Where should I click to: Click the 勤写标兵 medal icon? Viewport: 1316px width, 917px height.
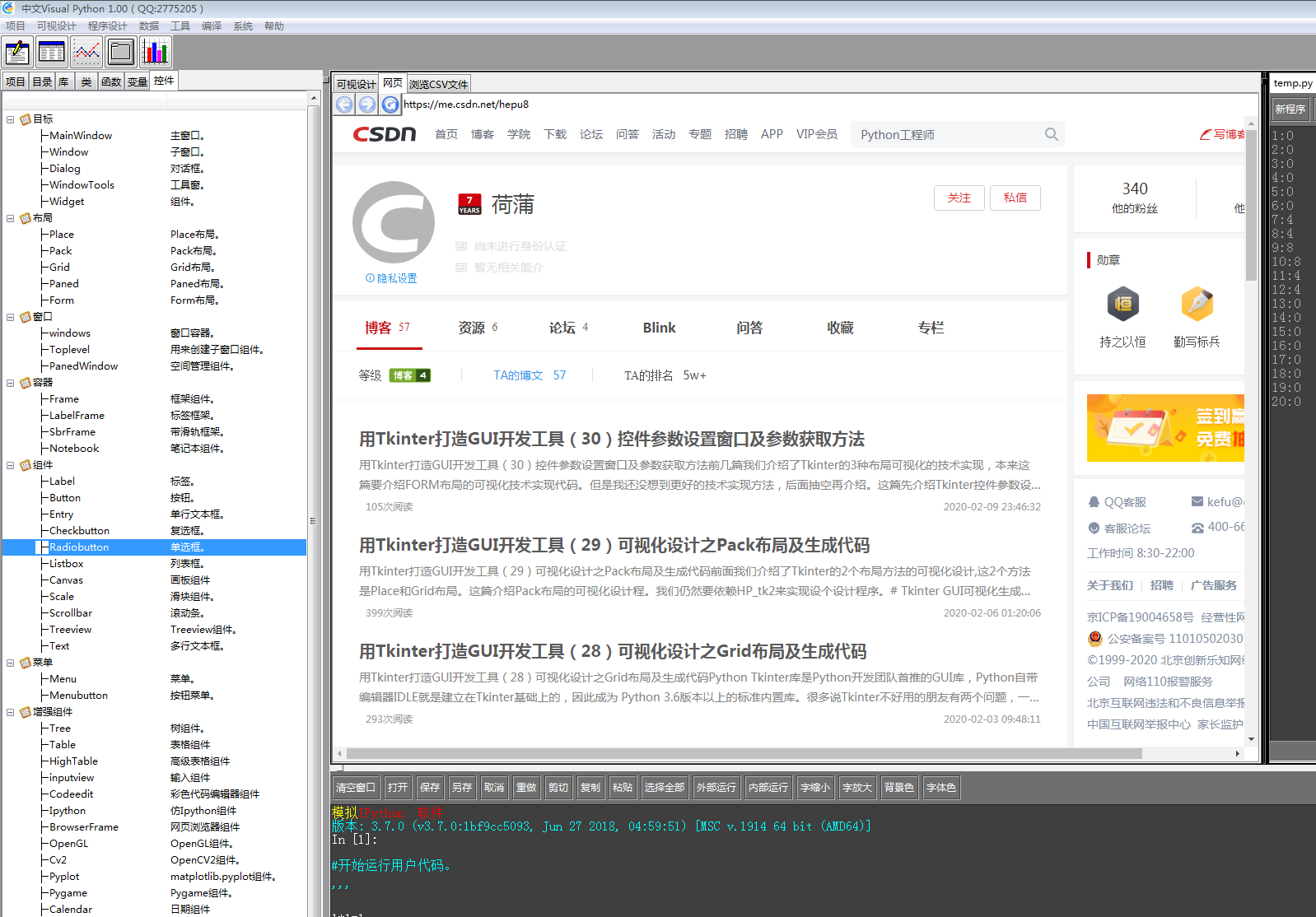(1197, 305)
